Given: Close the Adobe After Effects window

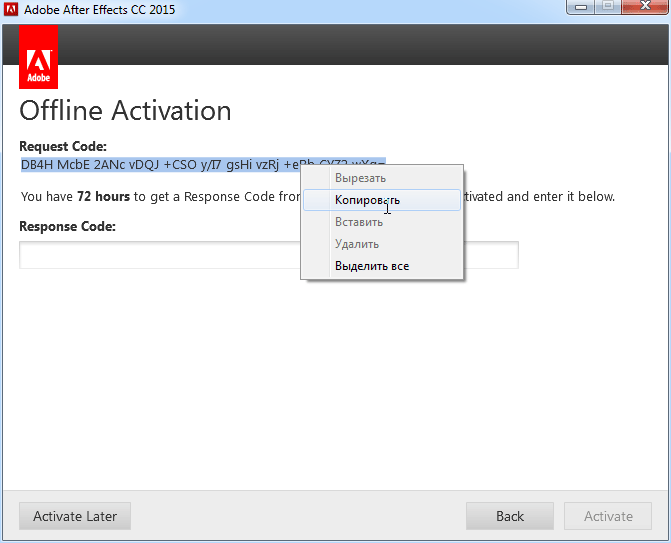Looking at the screenshot, I should click(x=645, y=7).
